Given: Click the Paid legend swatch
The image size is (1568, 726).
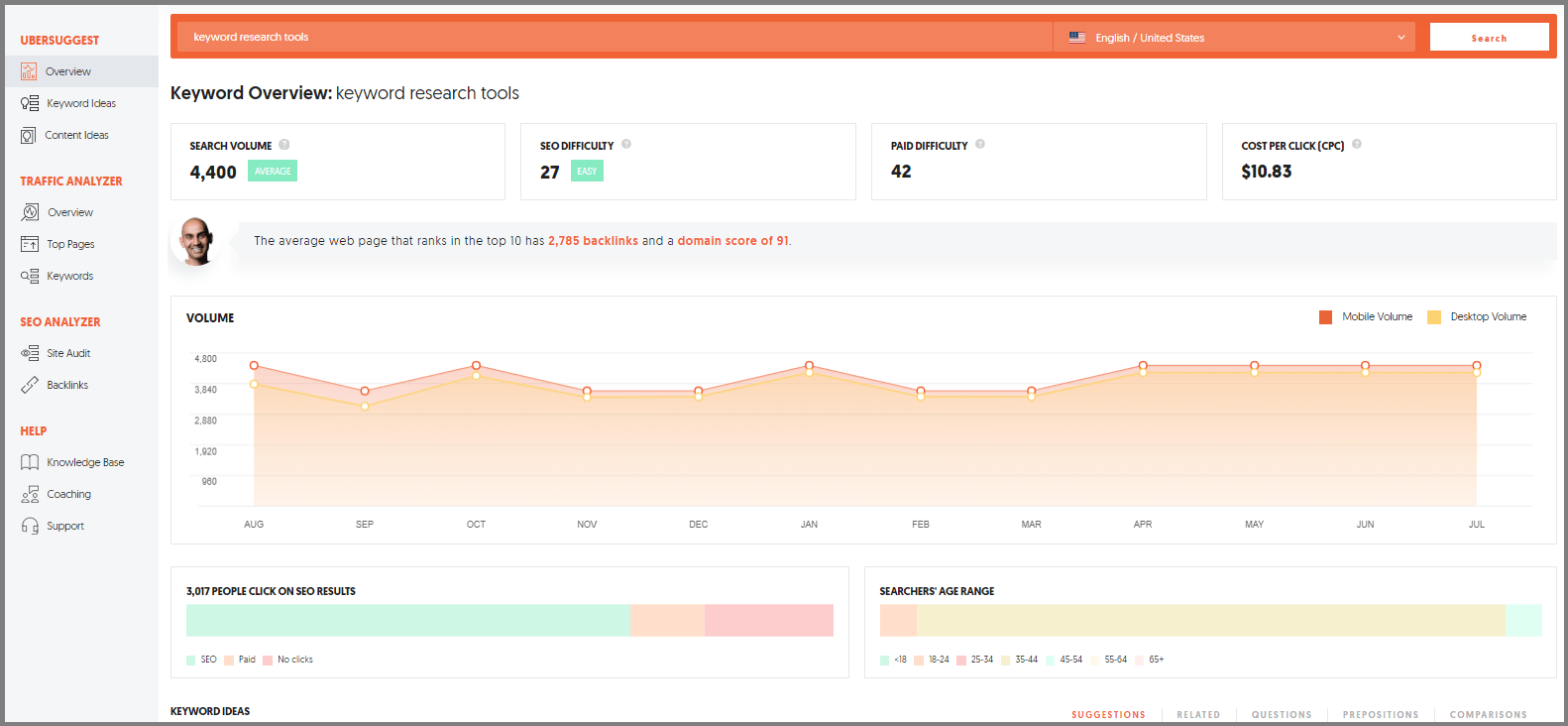Looking at the screenshot, I should click(229, 660).
